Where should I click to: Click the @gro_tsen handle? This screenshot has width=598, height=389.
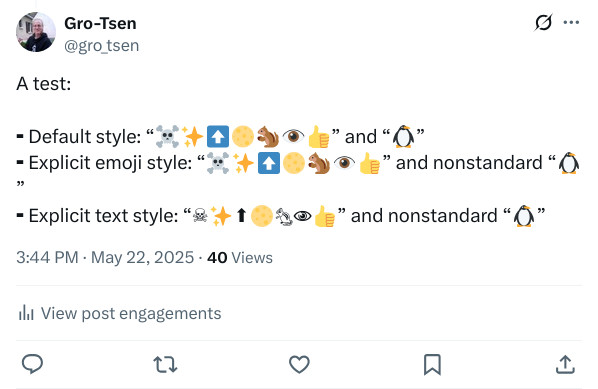point(101,46)
